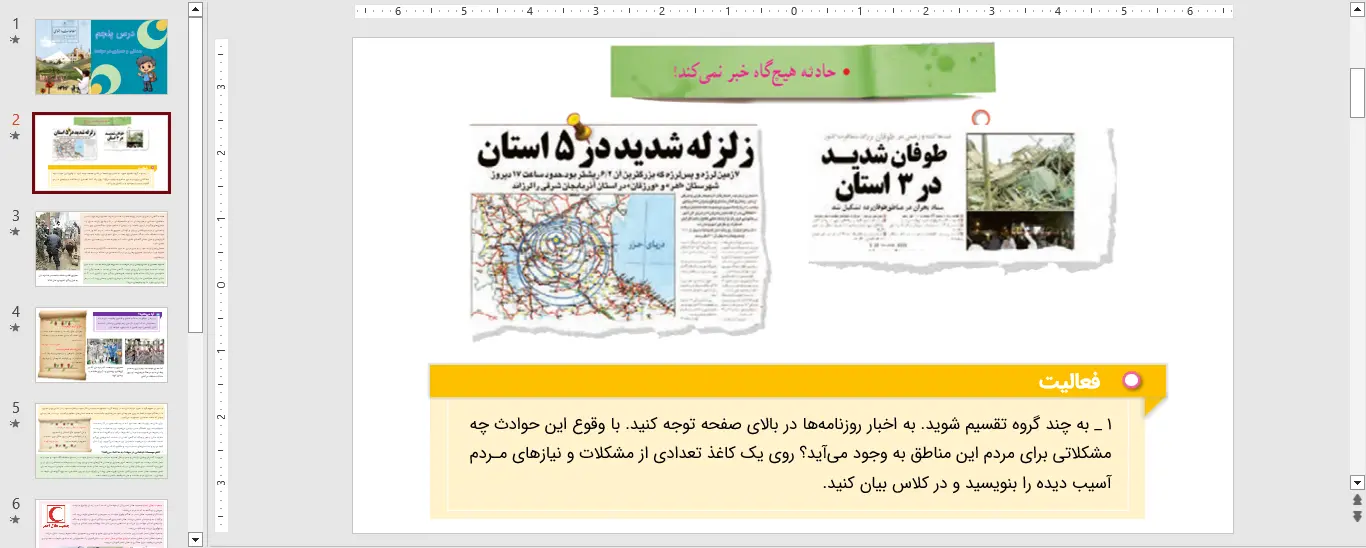This screenshot has height=548, width=1366.
Task: Click the animation star icon under slide 2
Action: 15,136
